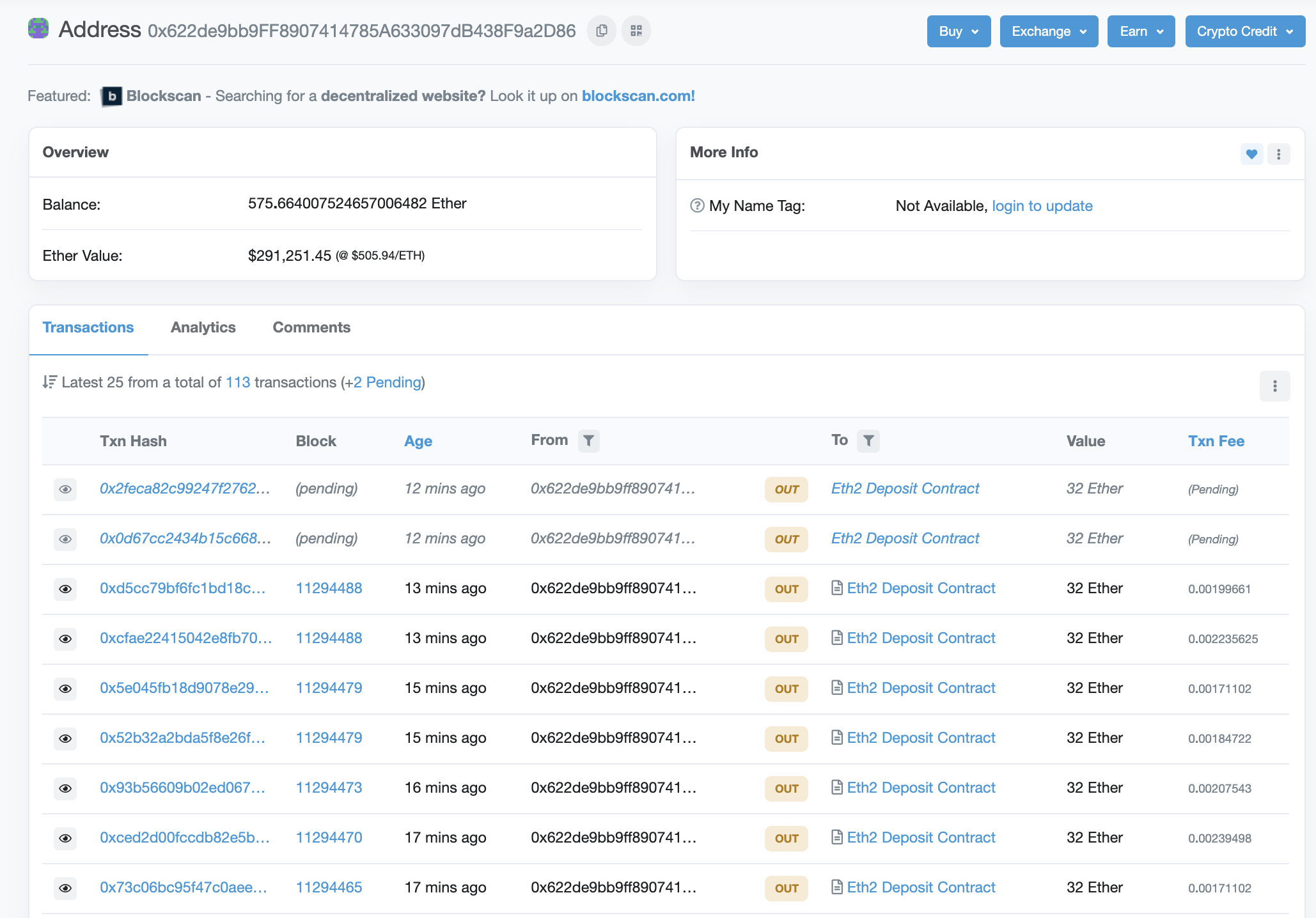The height and width of the screenshot is (918, 1316).
Task: Filter by the From column
Action: 588,440
